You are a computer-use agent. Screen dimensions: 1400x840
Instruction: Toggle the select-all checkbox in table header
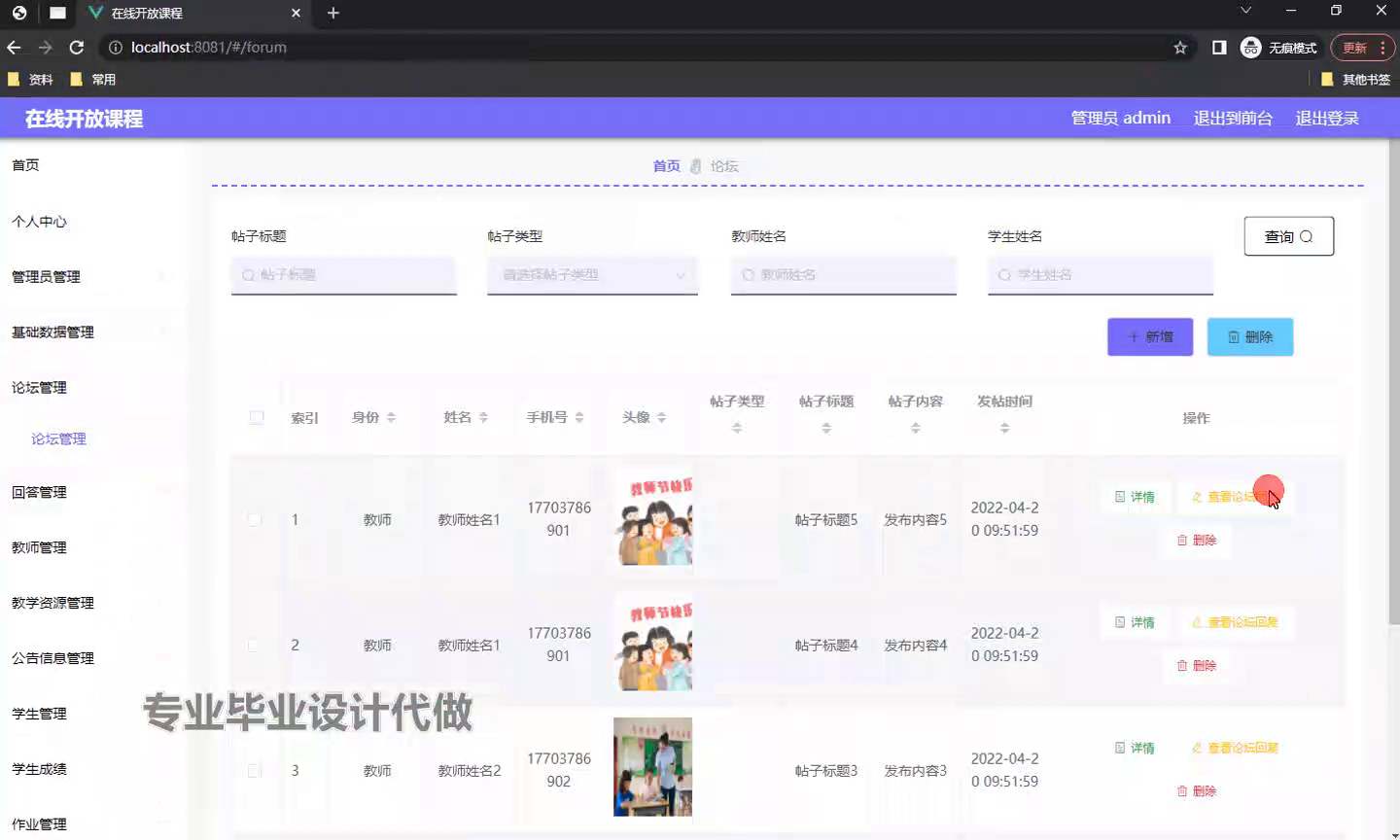pos(257,417)
